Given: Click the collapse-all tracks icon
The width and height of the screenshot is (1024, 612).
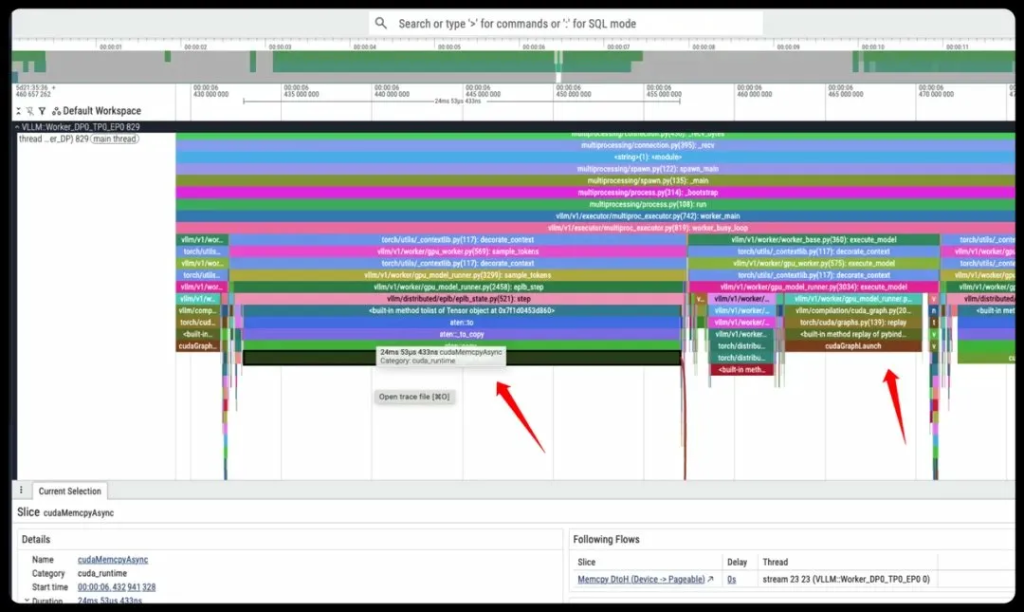Looking at the screenshot, I should click(x=19, y=111).
